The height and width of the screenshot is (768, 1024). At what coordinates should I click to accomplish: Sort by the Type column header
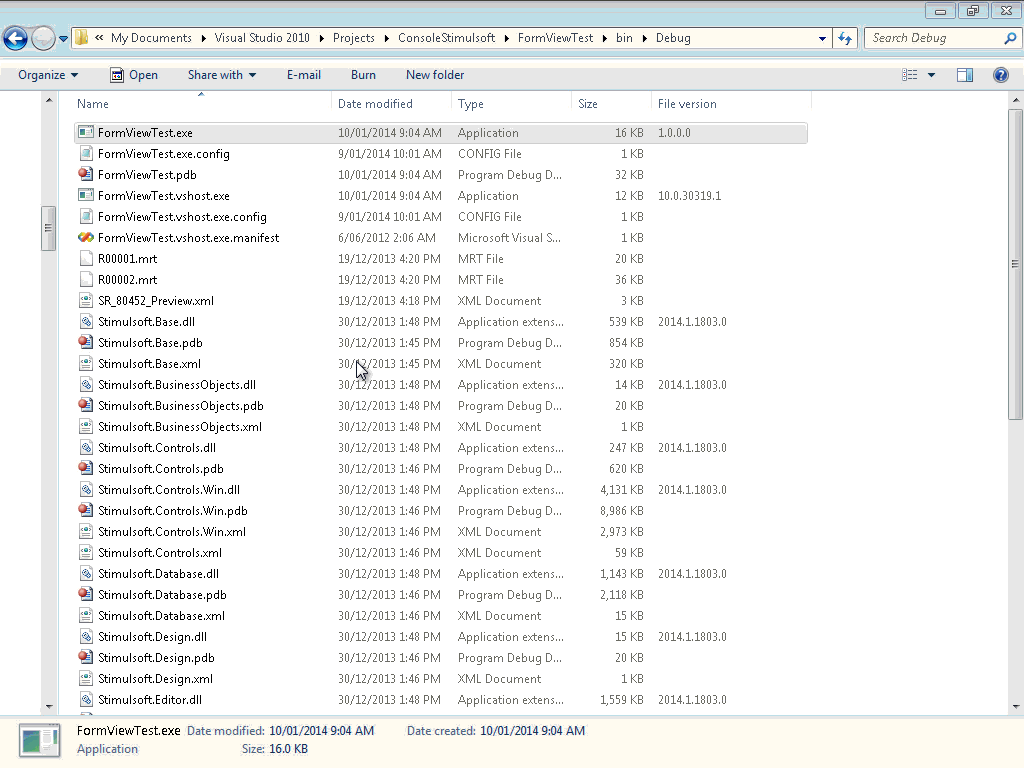(470, 104)
